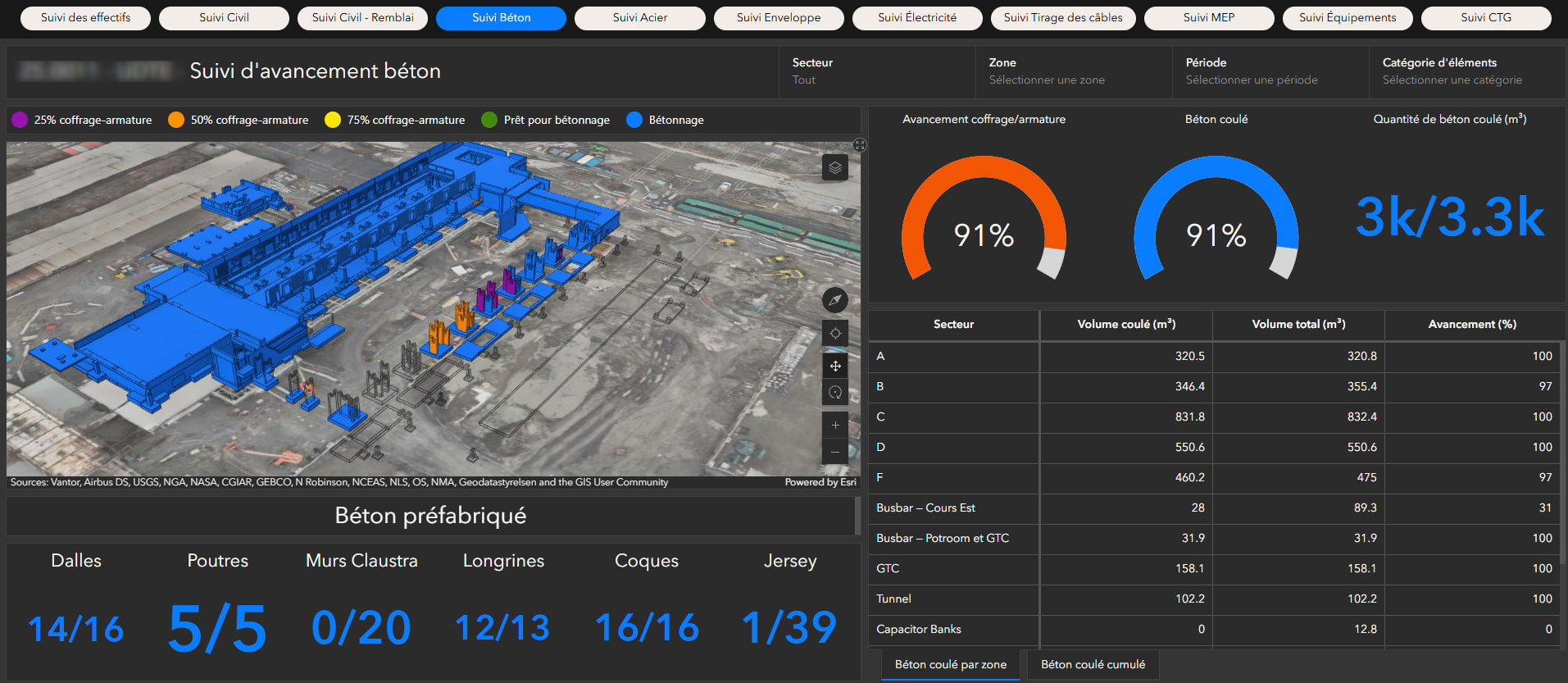Open the Secteur filter dropdown
Viewport: 1568px width, 683px height.
click(877, 71)
